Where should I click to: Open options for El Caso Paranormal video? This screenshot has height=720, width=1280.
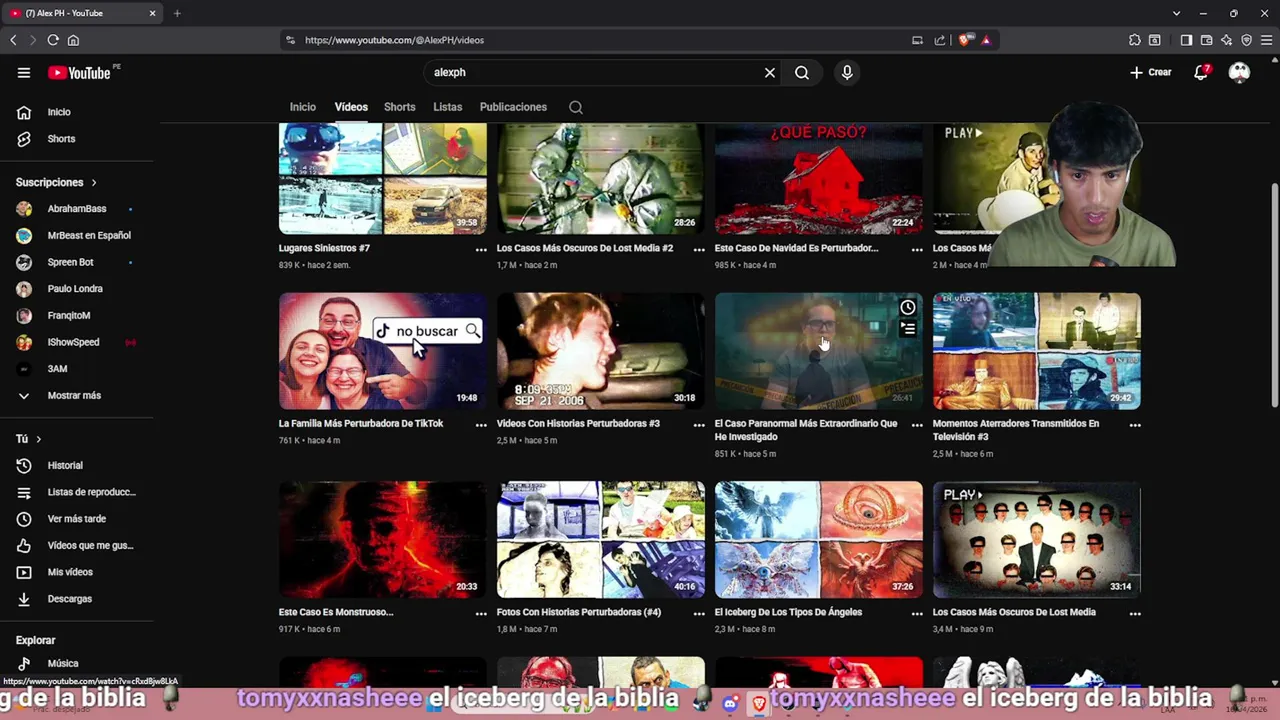click(917, 425)
